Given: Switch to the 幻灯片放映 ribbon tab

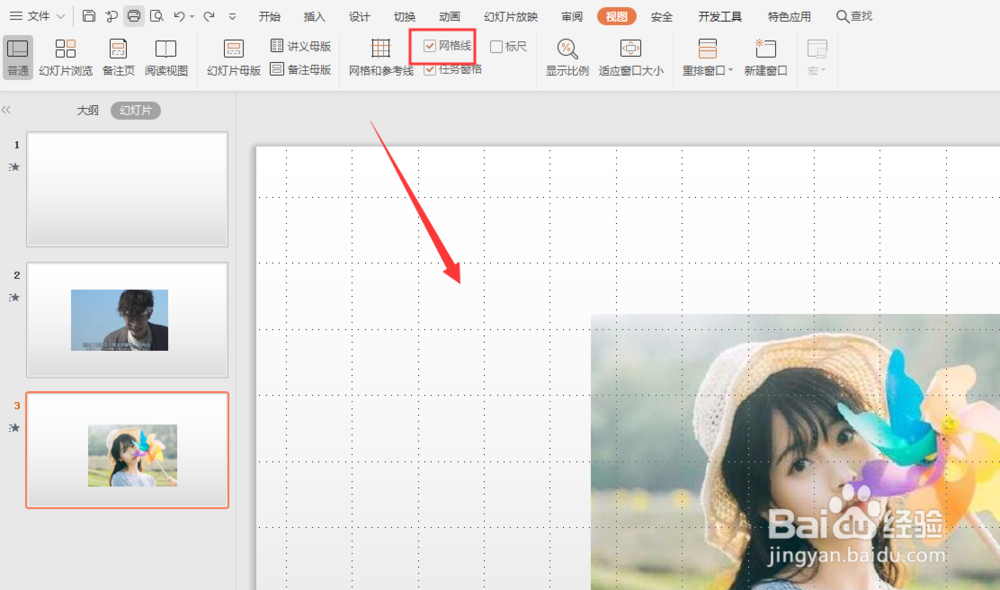Looking at the screenshot, I should click(x=510, y=17).
